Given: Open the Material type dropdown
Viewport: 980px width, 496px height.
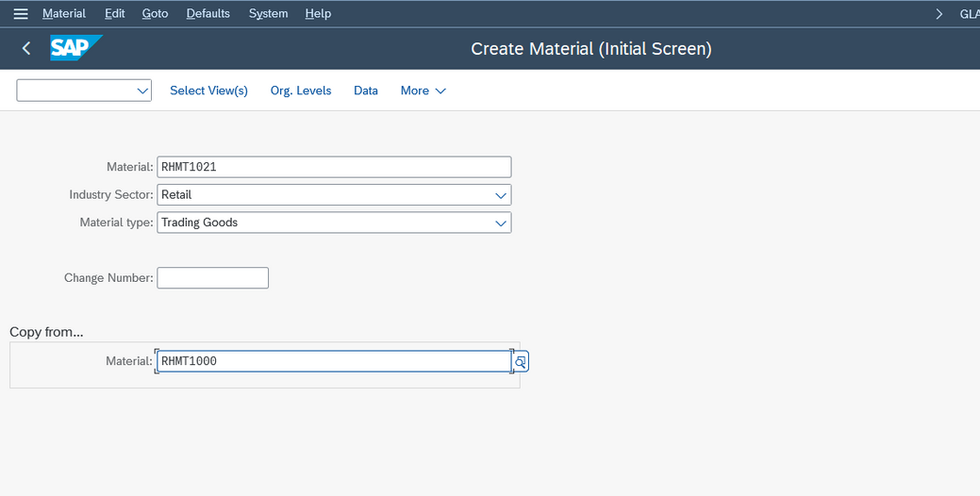Looking at the screenshot, I should coord(500,222).
